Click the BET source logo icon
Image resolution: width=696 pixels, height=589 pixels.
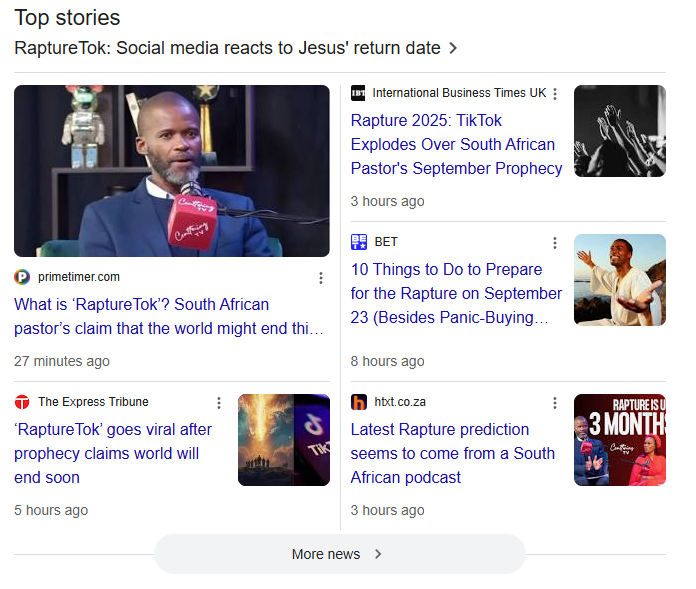(359, 242)
